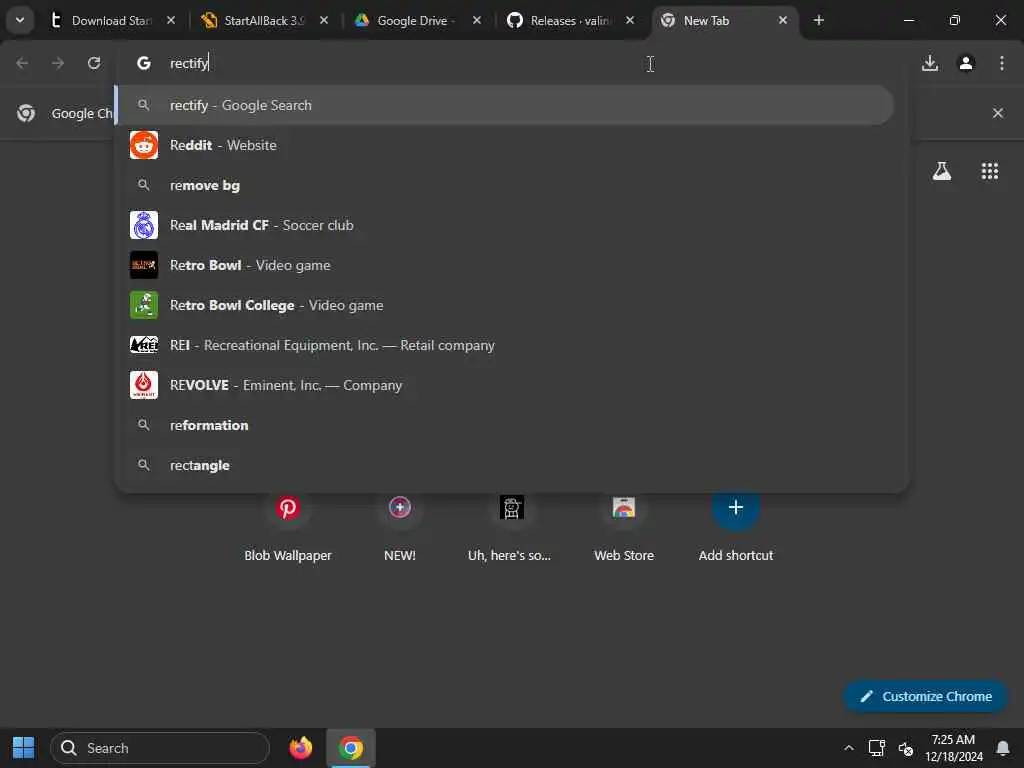Switch to the Download StartAllBack tab
The height and width of the screenshot is (768, 1024).
click(111, 20)
